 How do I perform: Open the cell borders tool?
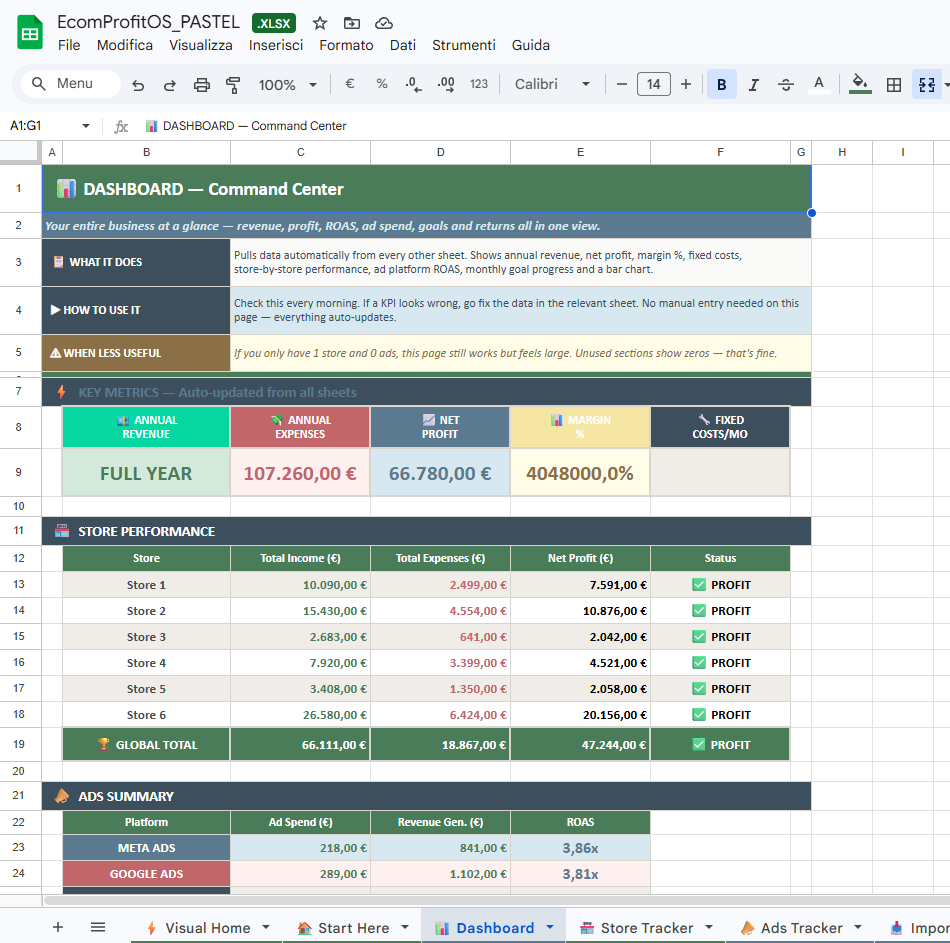point(894,85)
